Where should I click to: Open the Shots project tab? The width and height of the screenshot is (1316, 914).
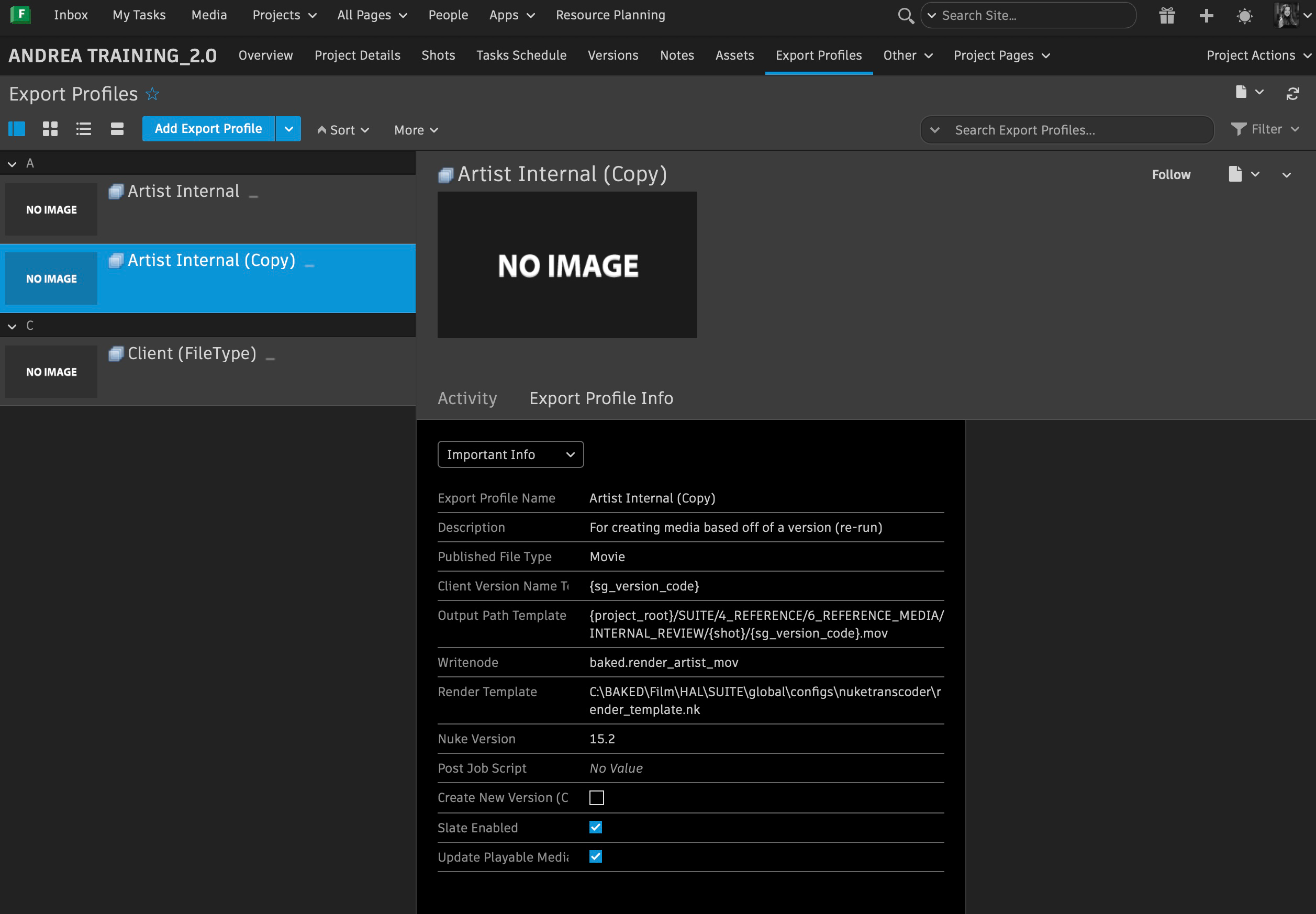pyautogui.click(x=438, y=55)
